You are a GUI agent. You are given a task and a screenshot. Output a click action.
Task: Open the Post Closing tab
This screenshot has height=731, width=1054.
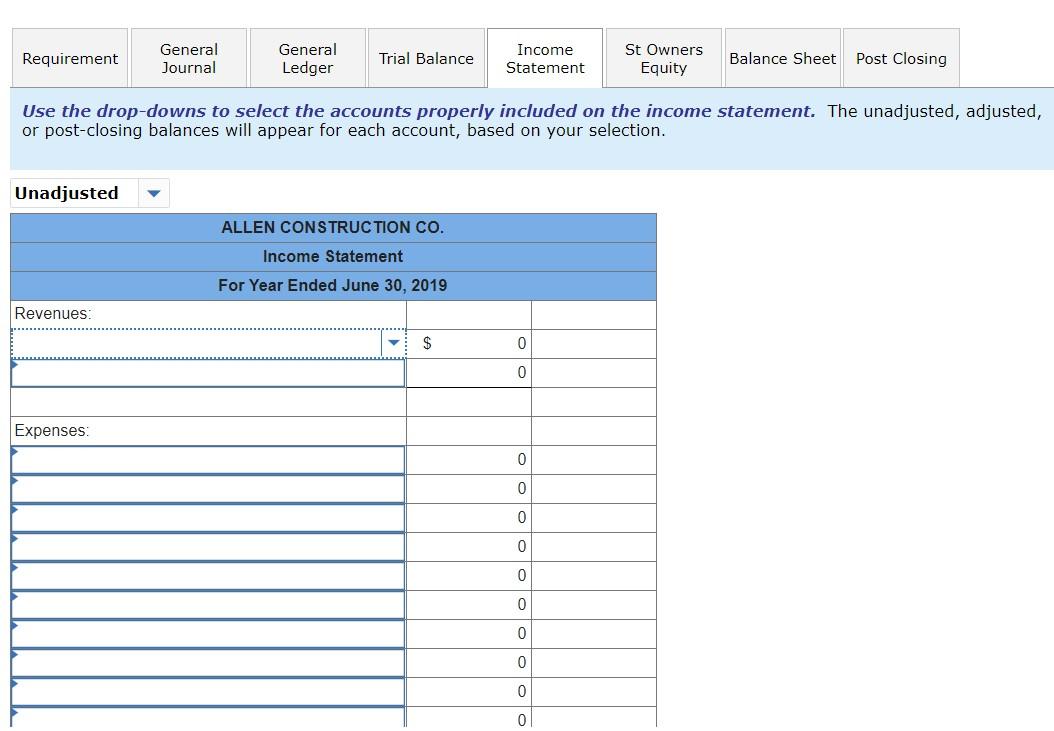coord(900,58)
